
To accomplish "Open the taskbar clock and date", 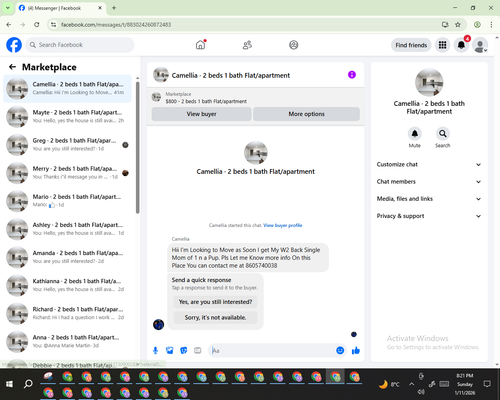I will (x=465, y=384).
